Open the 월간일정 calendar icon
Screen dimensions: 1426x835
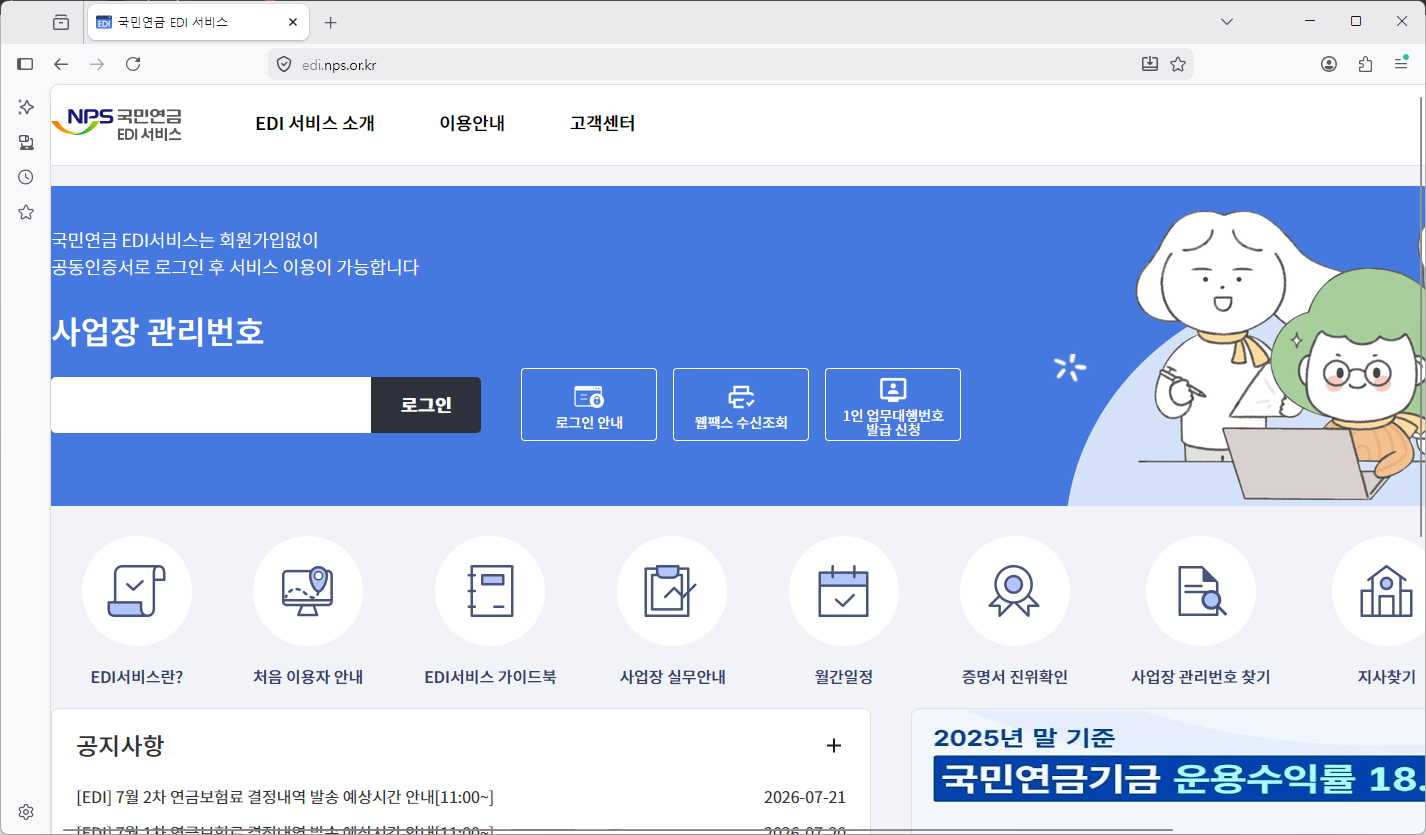pos(844,591)
